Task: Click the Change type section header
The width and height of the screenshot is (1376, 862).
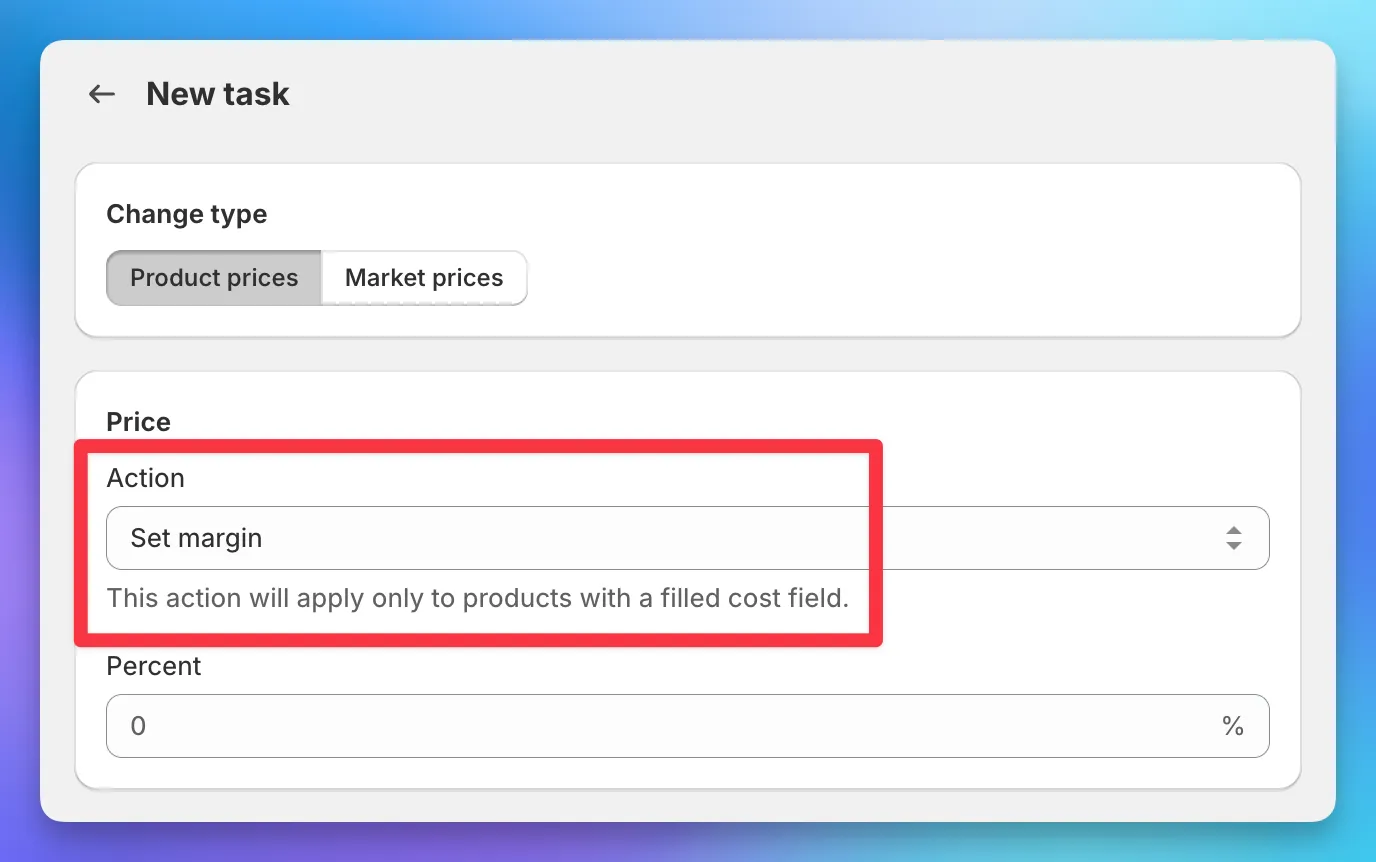Action: [187, 214]
